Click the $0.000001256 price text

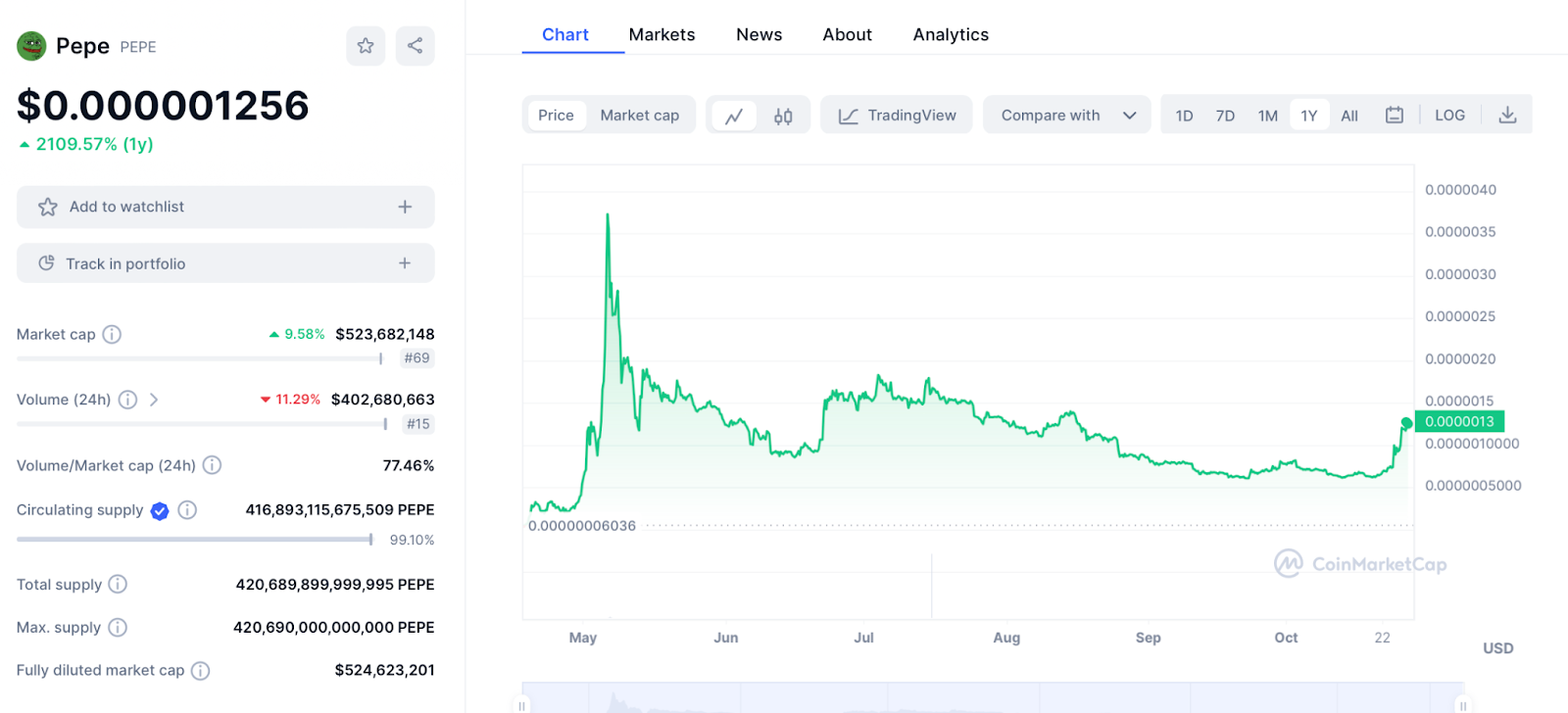[x=163, y=106]
